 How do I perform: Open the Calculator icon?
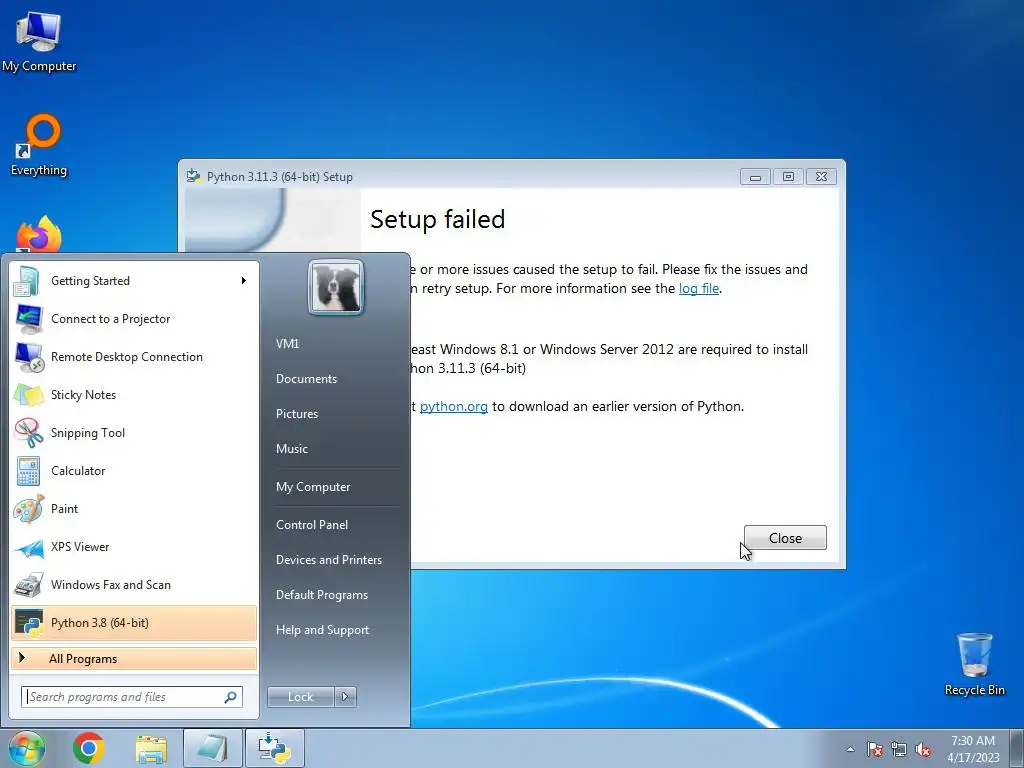(27, 470)
